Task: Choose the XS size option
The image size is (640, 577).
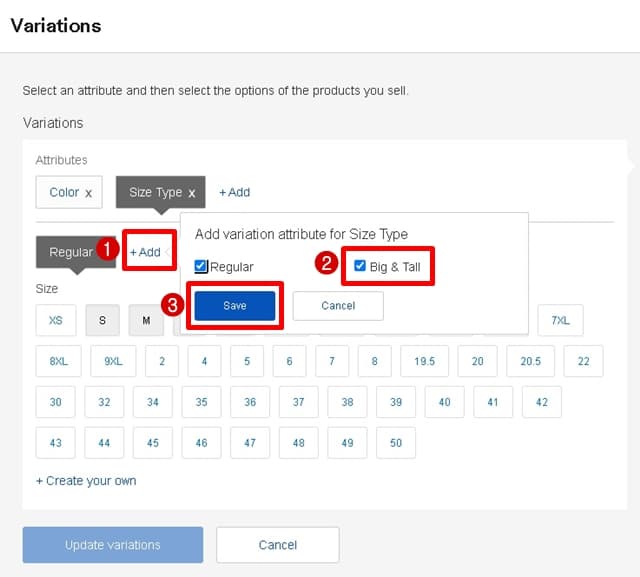Action: tap(55, 320)
